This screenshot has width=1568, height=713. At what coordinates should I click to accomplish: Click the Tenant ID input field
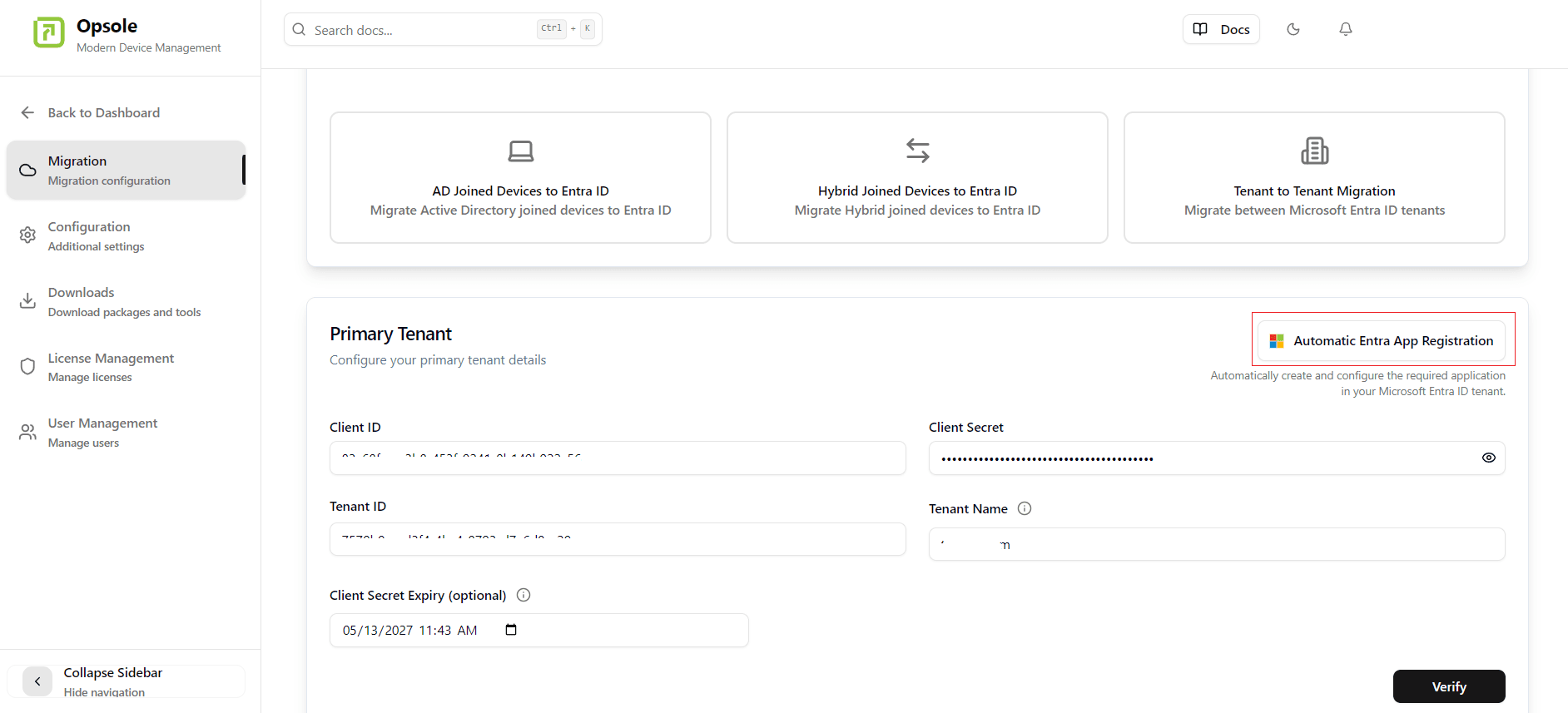point(618,539)
